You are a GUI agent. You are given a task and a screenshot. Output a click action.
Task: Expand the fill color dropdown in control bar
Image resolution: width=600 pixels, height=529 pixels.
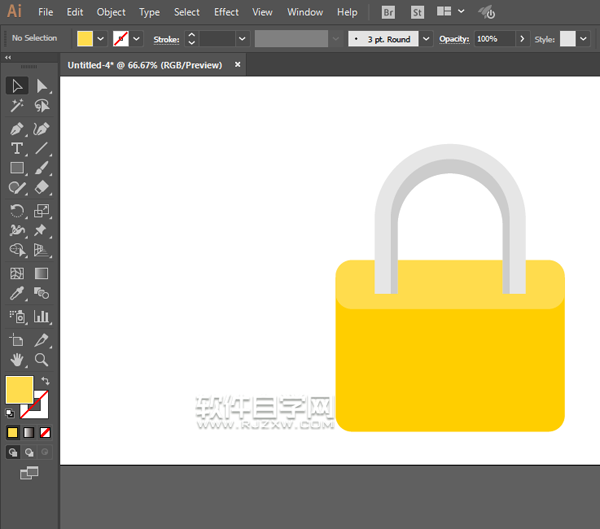101,38
